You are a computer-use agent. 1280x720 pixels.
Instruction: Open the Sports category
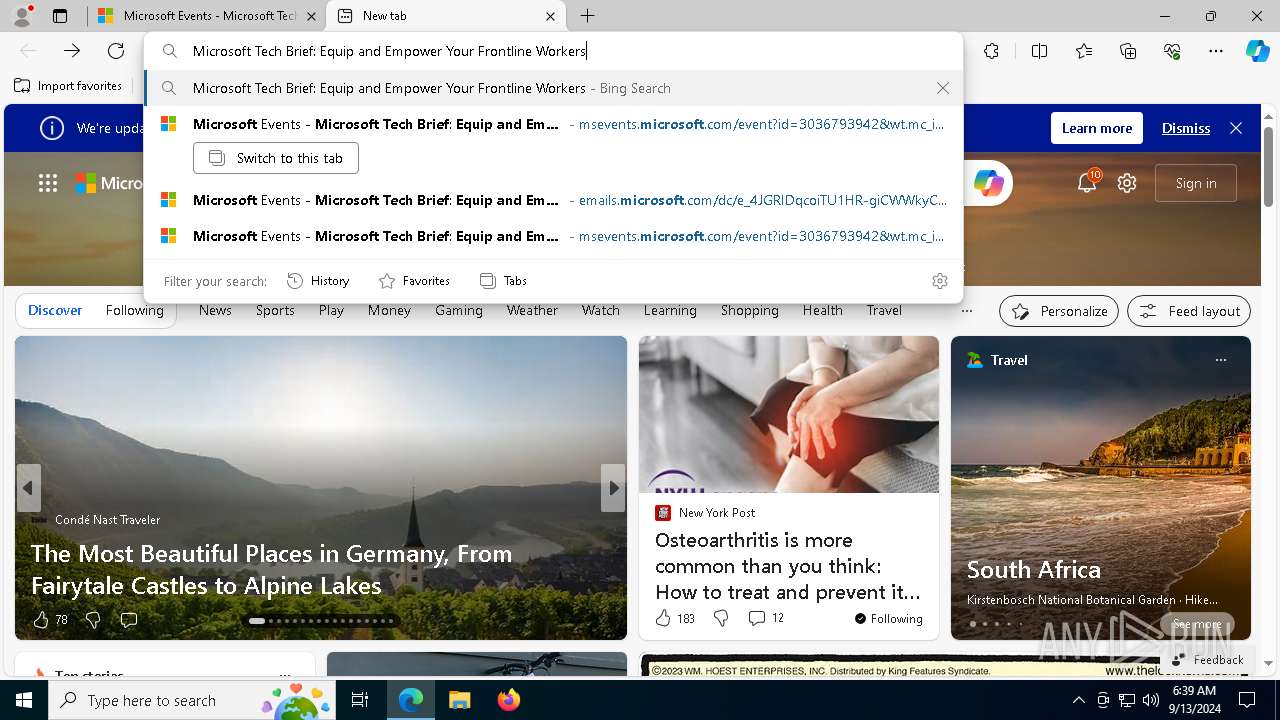coord(275,311)
